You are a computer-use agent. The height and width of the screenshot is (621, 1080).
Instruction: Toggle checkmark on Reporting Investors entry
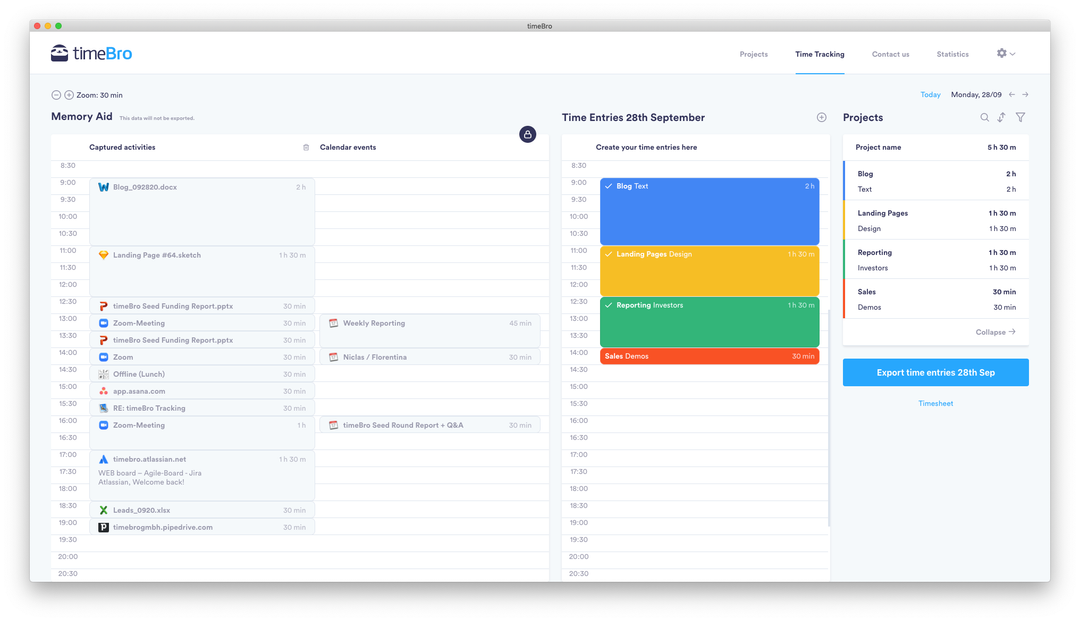[x=608, y=305]
